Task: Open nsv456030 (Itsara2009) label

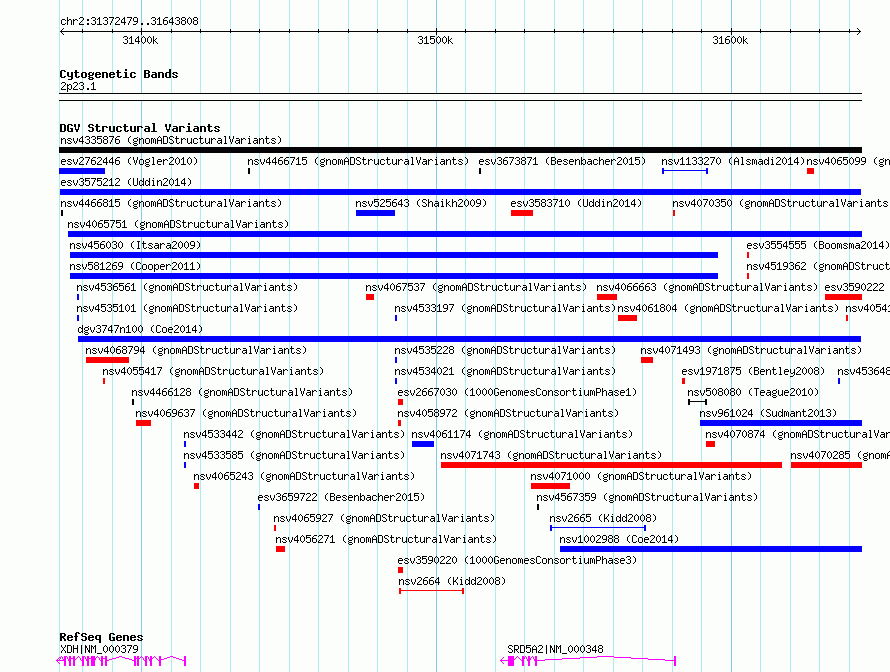Action: pos(135,245)
